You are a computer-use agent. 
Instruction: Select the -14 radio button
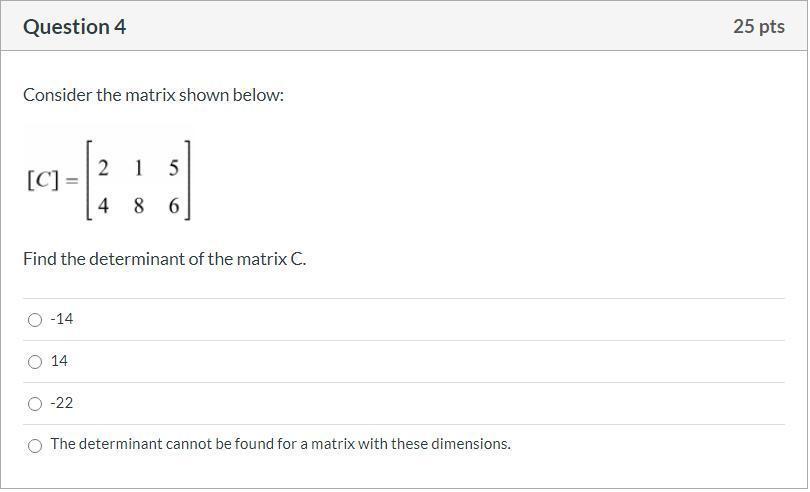(x=35, y=320)
